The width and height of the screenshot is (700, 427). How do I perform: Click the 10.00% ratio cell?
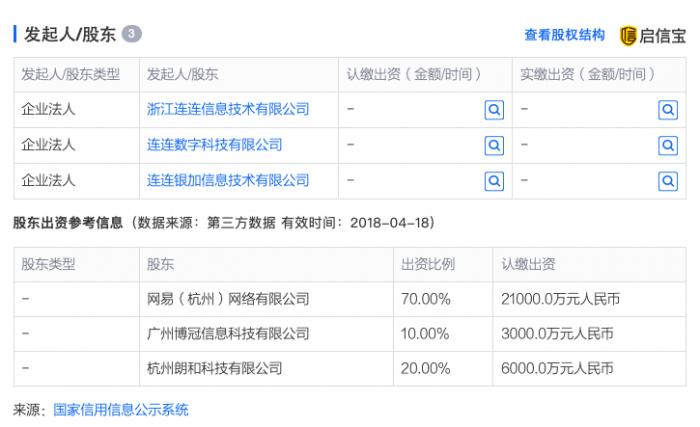point(425,334)
